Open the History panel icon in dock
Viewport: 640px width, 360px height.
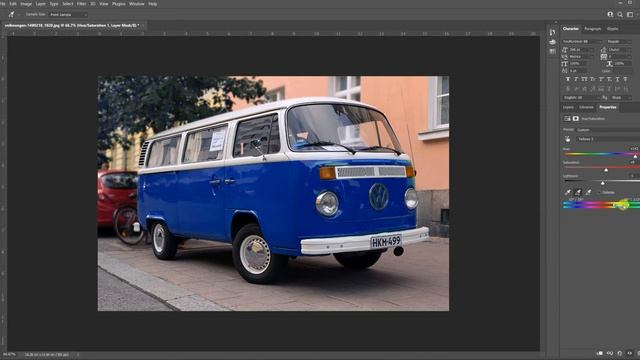click(x=552, y=32)
